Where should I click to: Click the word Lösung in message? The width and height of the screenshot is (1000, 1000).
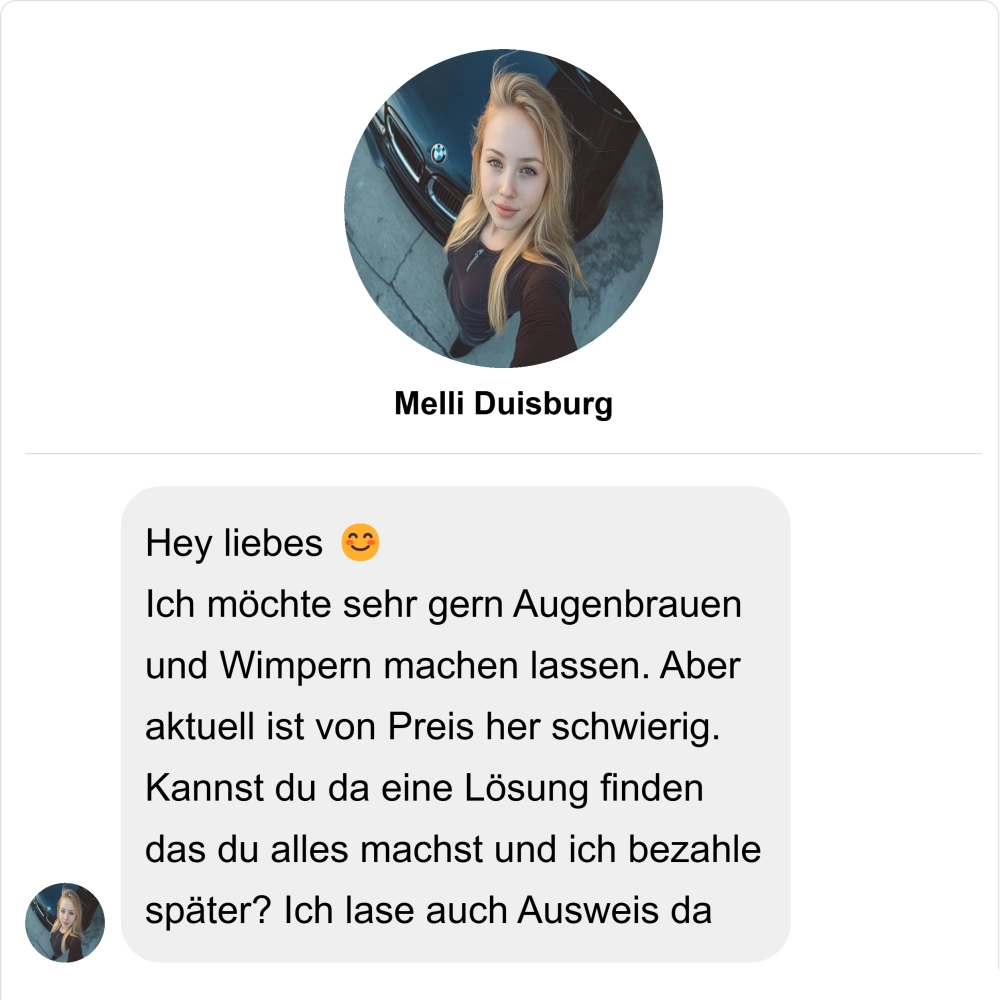click(x=526, y=788)
